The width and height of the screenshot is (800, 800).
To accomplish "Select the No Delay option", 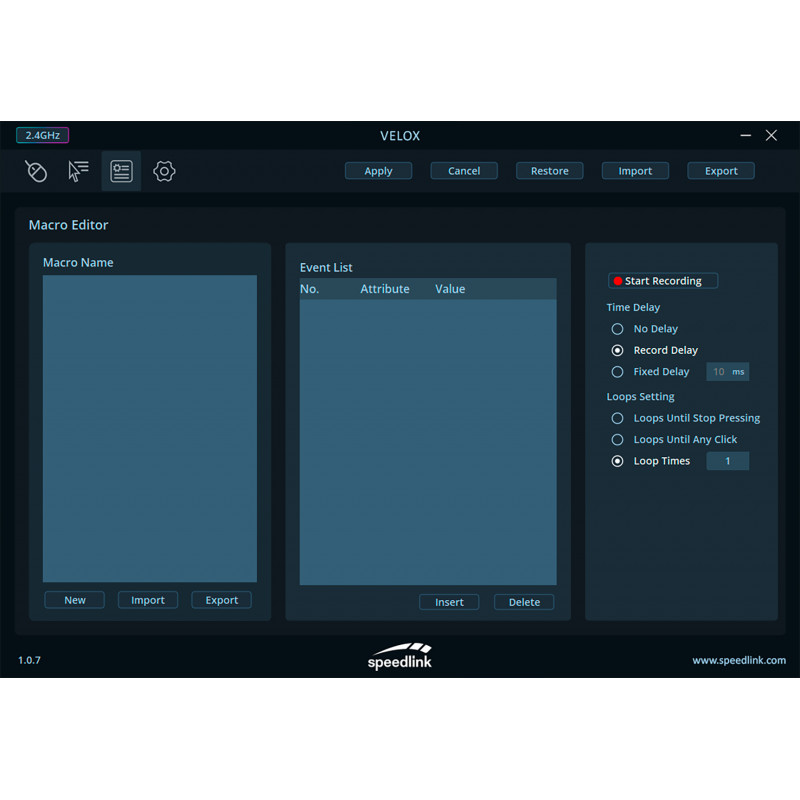I will 617,329.
